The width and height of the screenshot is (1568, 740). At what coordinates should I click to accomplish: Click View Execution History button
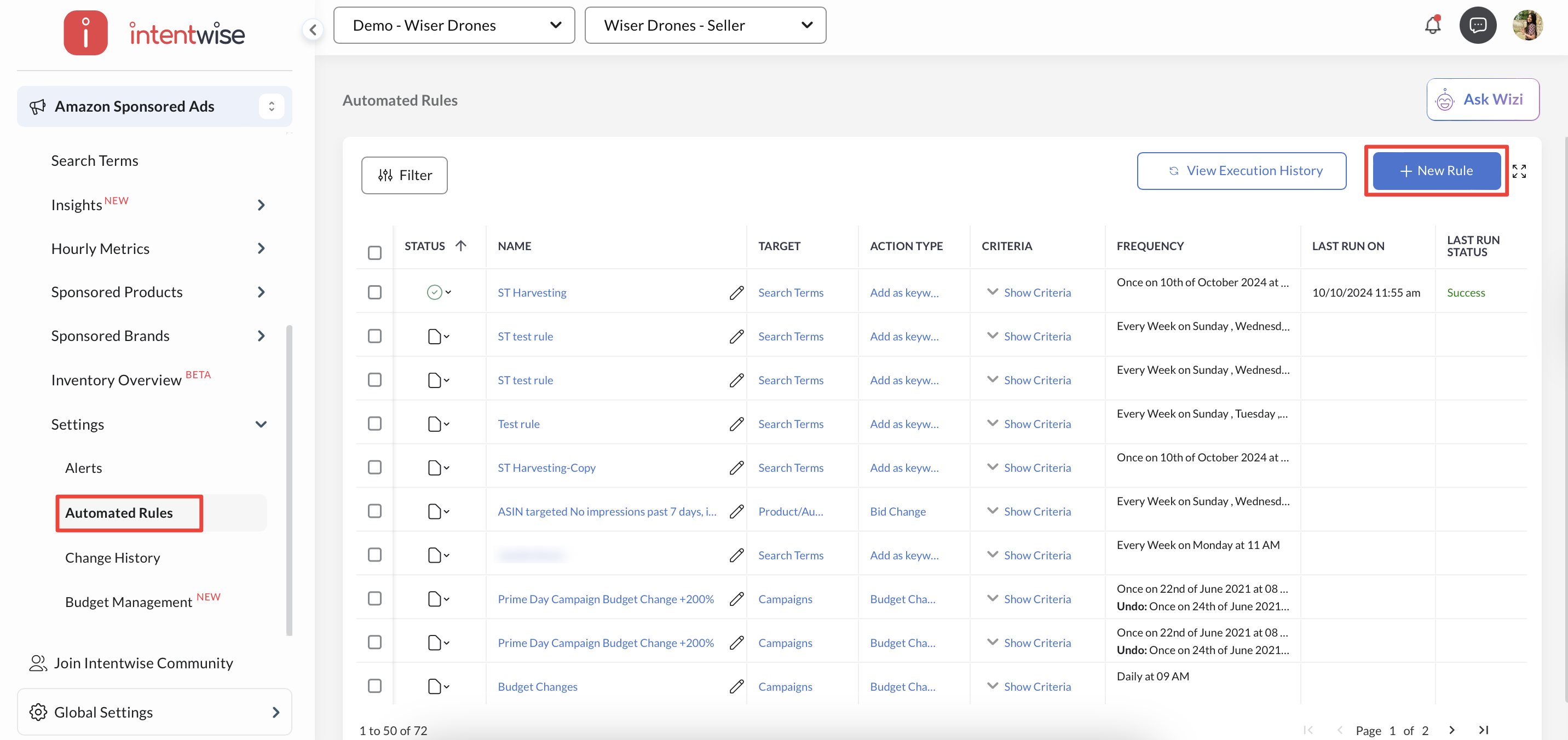[1241, 171]
